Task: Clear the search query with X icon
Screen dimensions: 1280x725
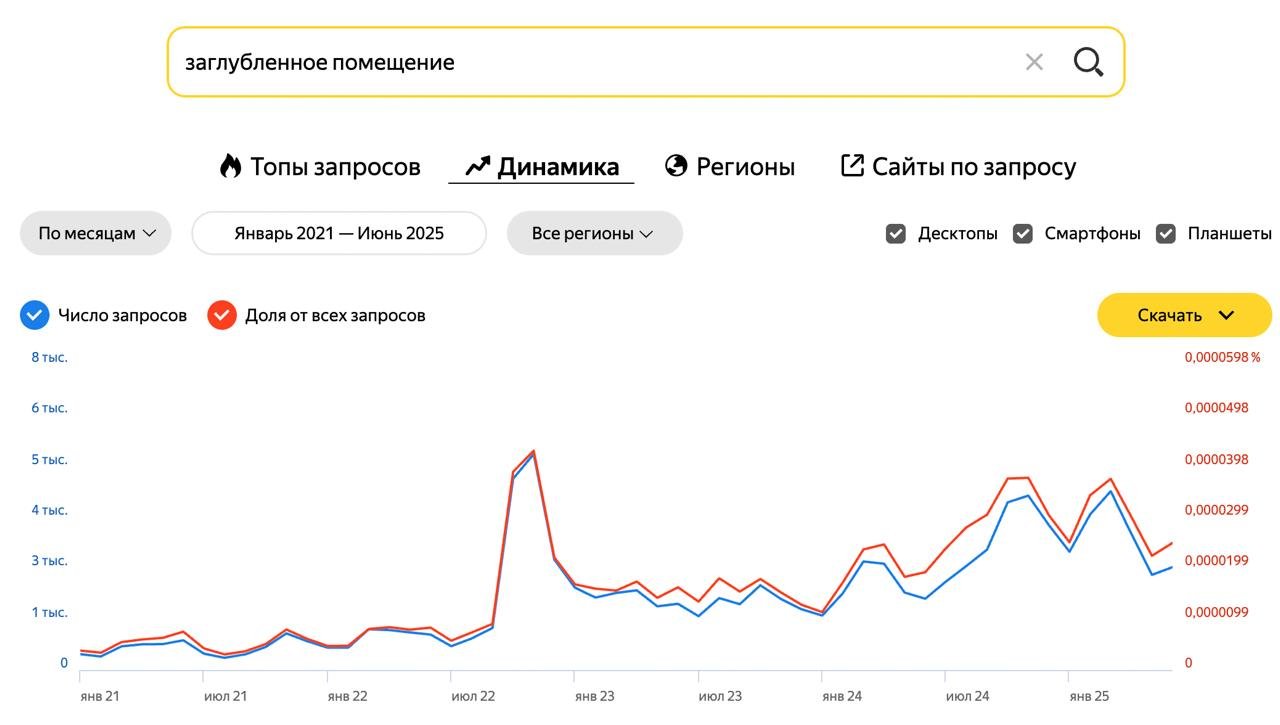Action: [x=1034, y=62]
